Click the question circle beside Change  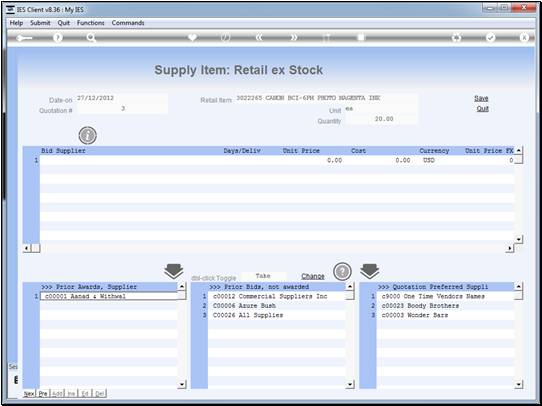[342, 272]
